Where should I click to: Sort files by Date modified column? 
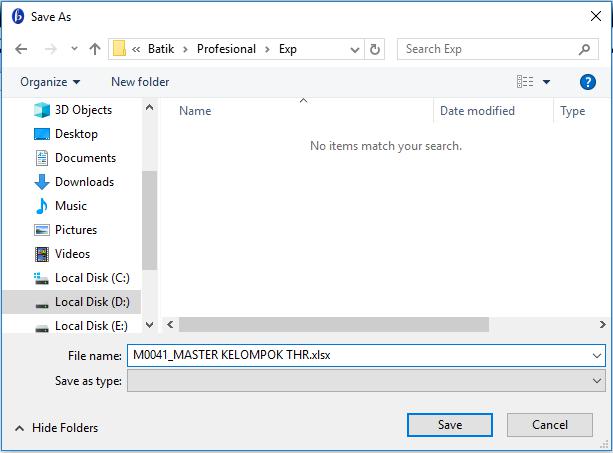[x=477, y=111]
